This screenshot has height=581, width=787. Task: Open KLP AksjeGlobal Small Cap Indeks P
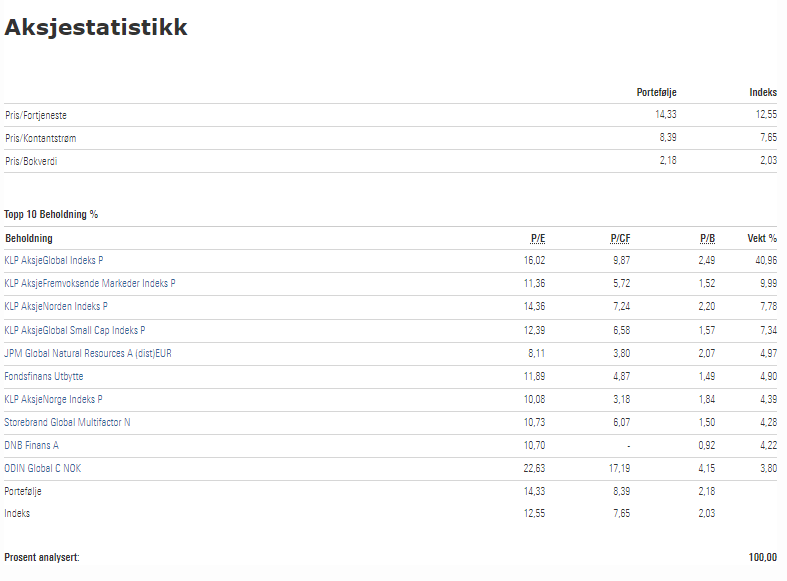pos(75,330)
